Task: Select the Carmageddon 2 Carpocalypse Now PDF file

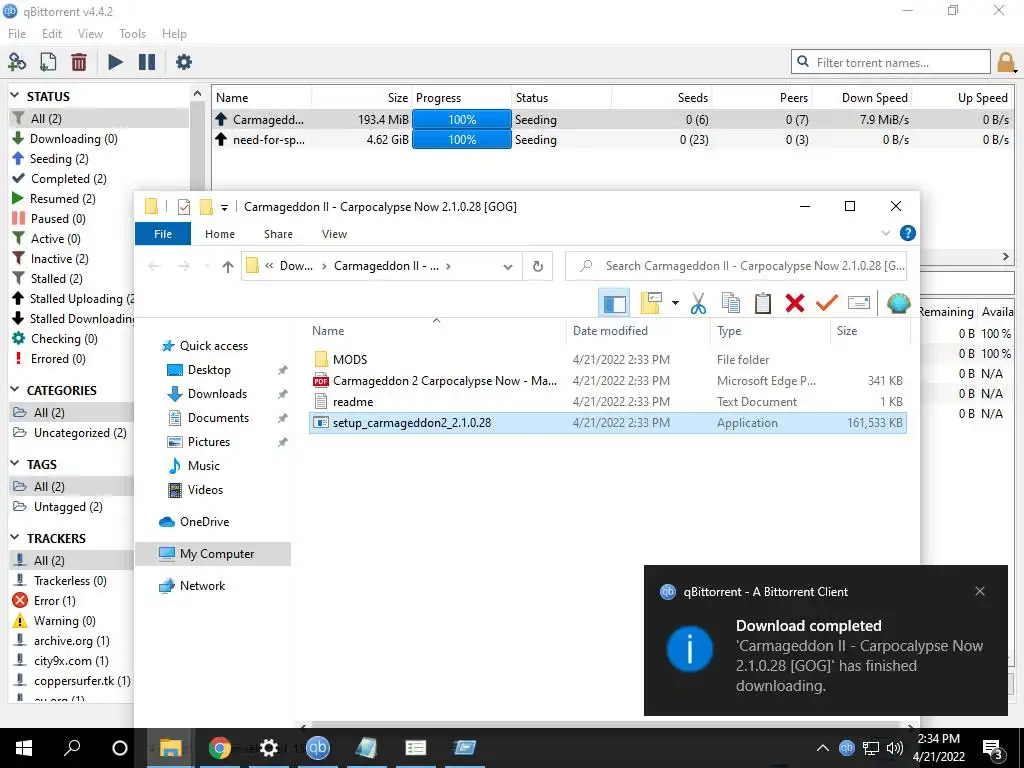Action: click(607, 381)
